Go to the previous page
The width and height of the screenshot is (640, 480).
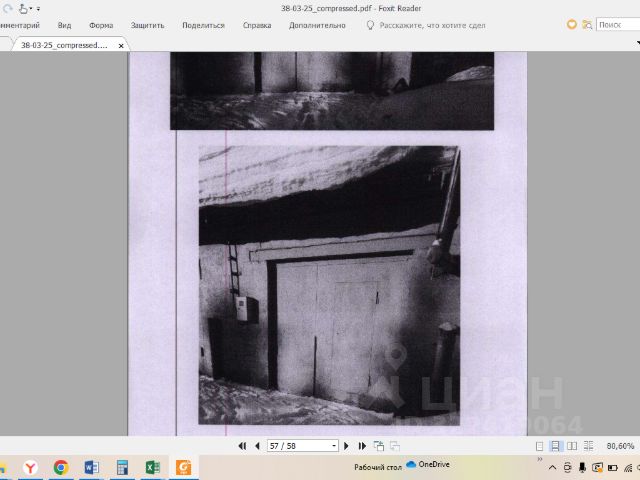pos(257,446)
